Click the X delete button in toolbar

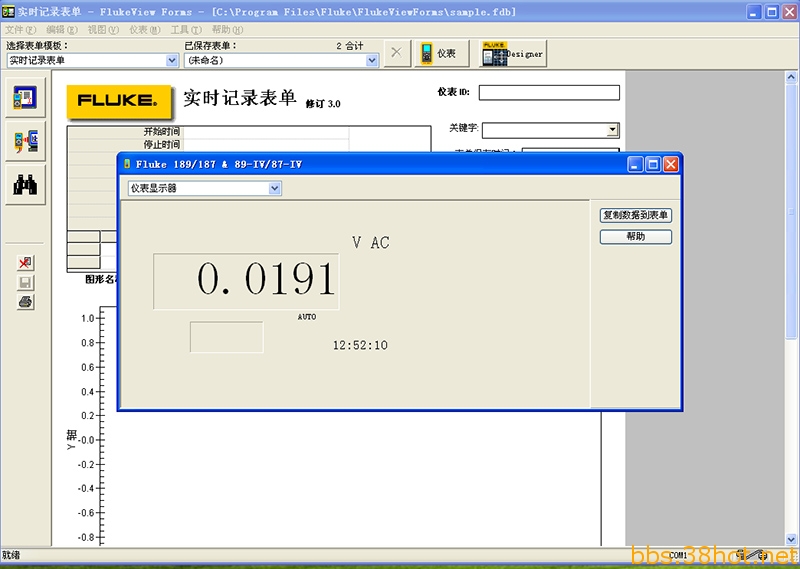(x=396, y=53)
